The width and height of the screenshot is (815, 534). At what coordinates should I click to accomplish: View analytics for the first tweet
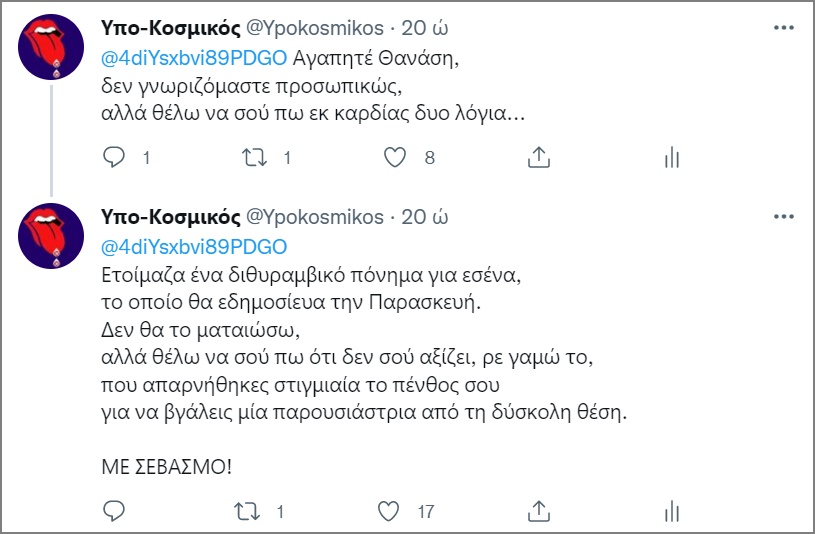point(672,157)
